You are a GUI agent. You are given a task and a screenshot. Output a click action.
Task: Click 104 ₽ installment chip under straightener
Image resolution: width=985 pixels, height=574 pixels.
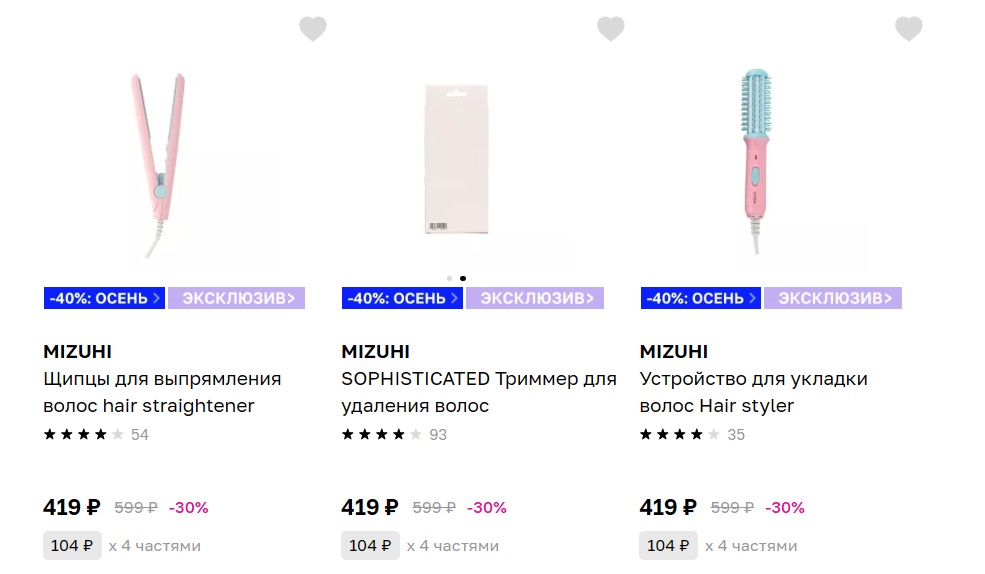pos(72,546)
